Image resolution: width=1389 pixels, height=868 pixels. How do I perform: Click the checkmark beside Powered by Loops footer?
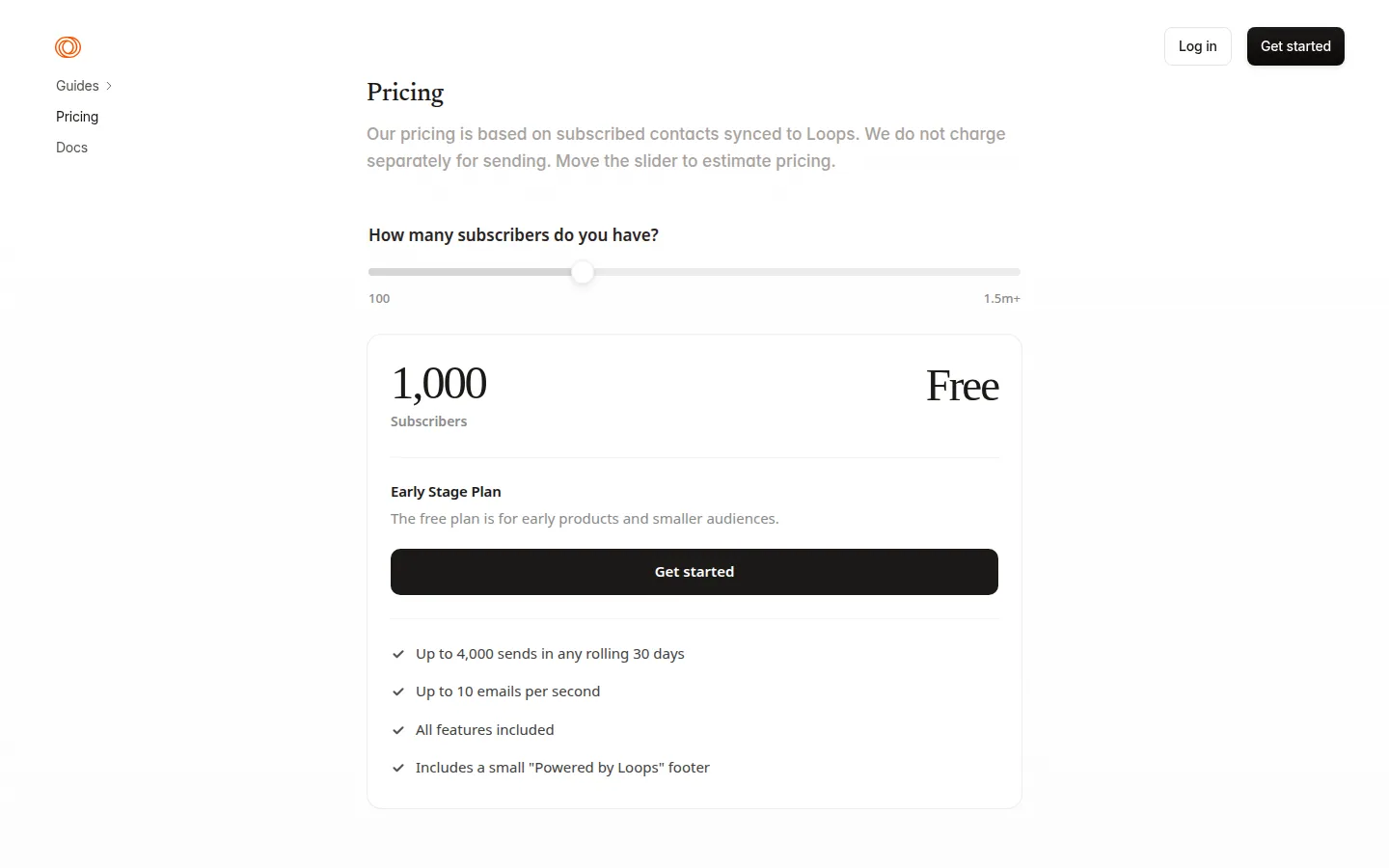[398, 768]
